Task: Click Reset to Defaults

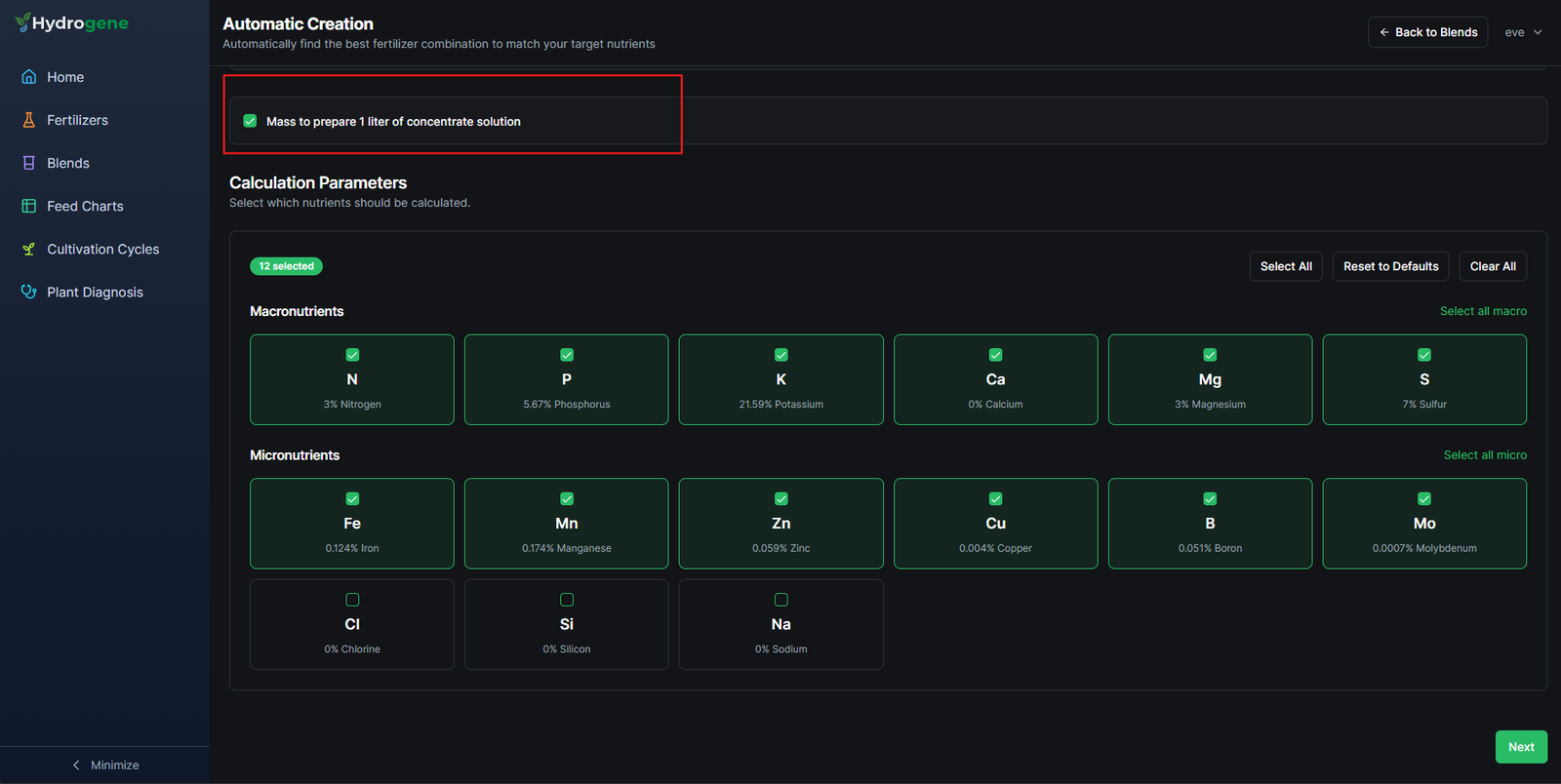Action: pyautogui.click(x=1390, y=266)
